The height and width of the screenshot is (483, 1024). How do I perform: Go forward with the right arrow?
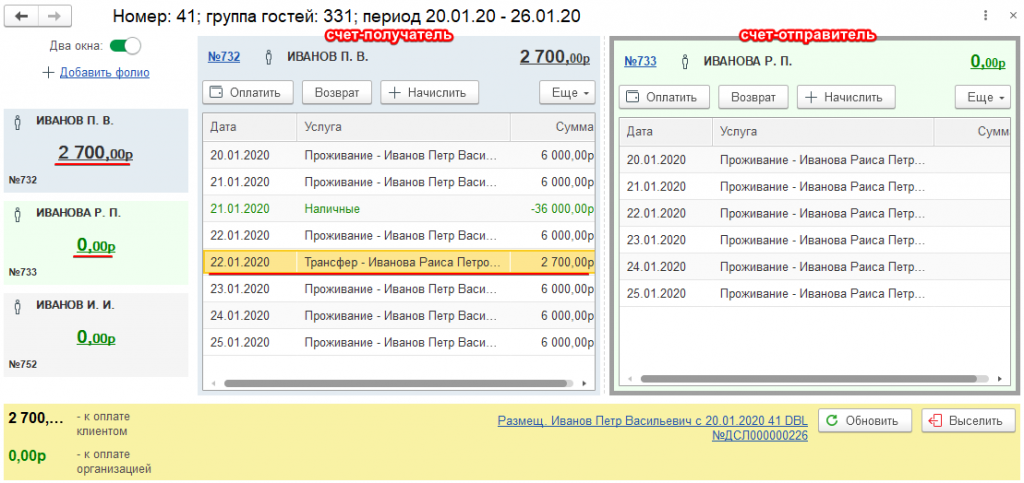[x=54, y=17]
